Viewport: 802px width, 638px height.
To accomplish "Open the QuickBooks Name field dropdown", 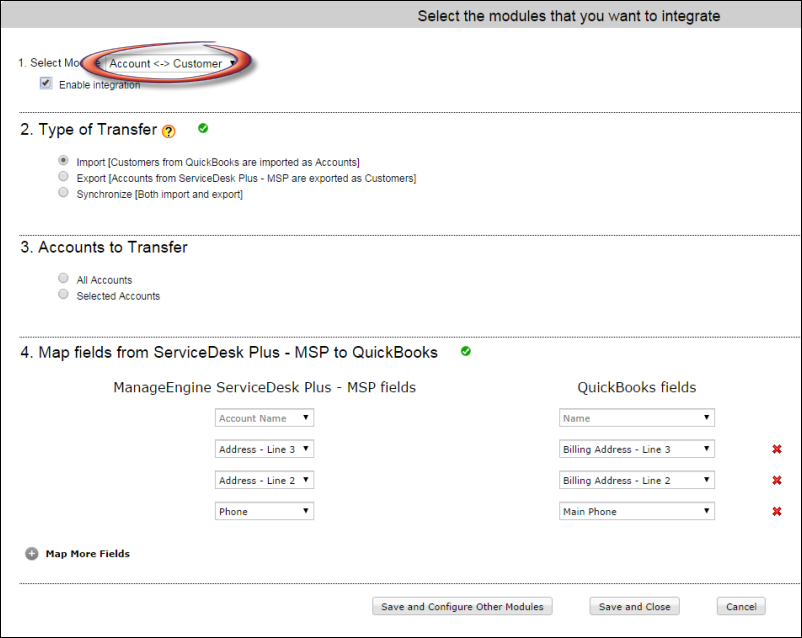I will (x=637, y=418).
